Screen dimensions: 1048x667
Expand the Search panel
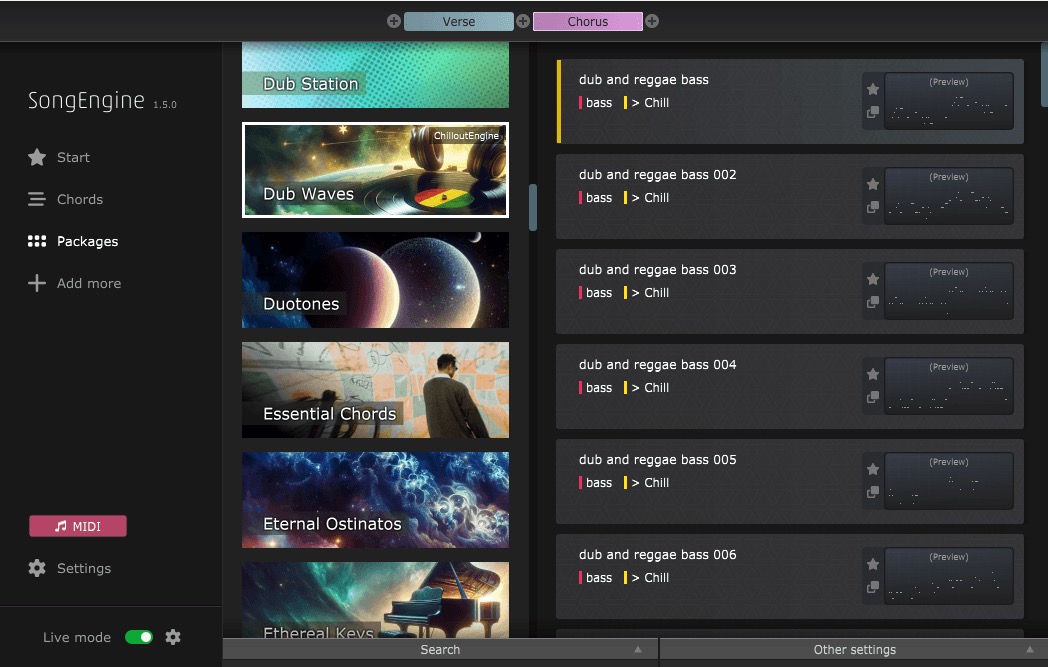tap(440, 650)
